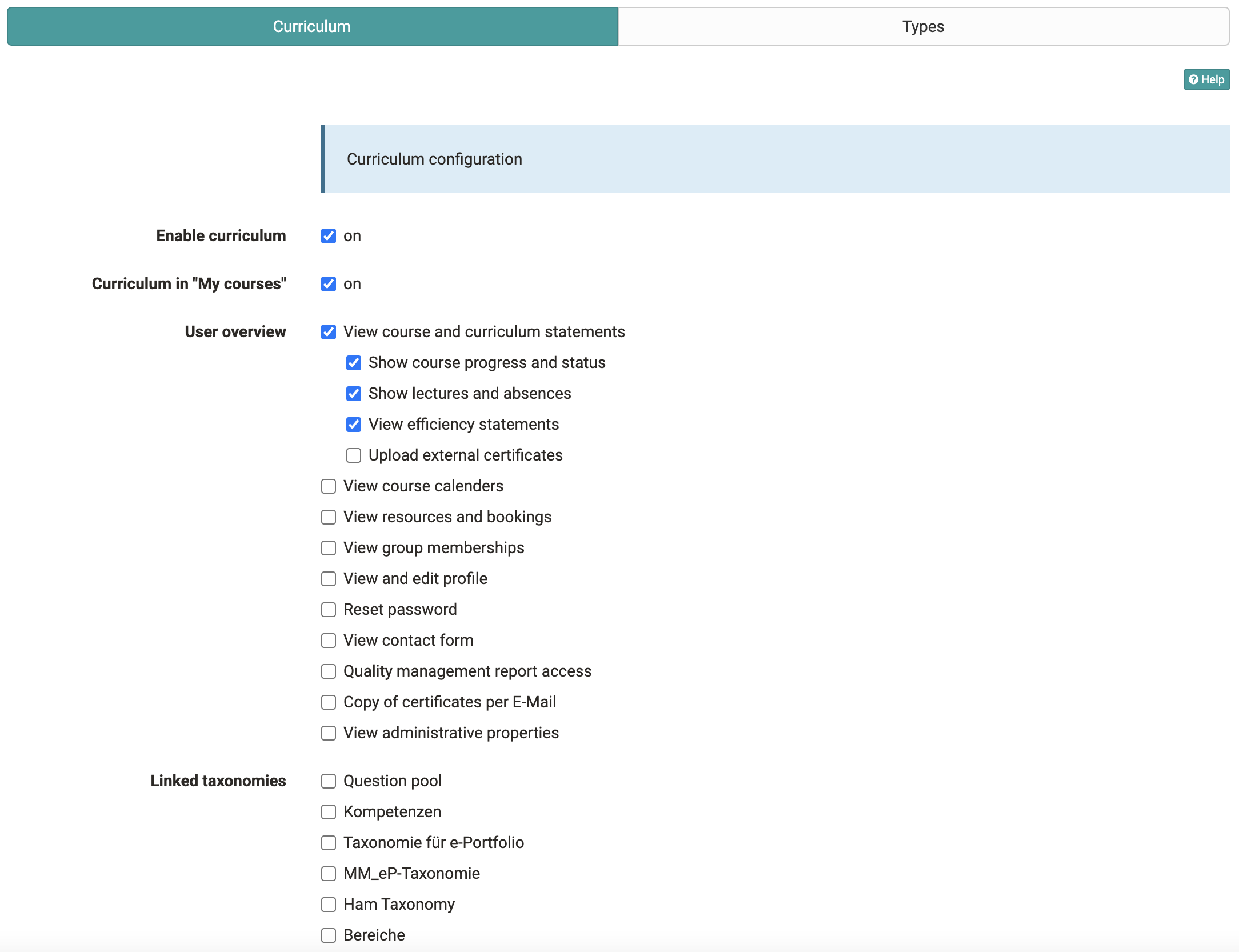1239x952 pixels.
Task: Uncheck View course and curriculum statements
Action: point(329,332)
